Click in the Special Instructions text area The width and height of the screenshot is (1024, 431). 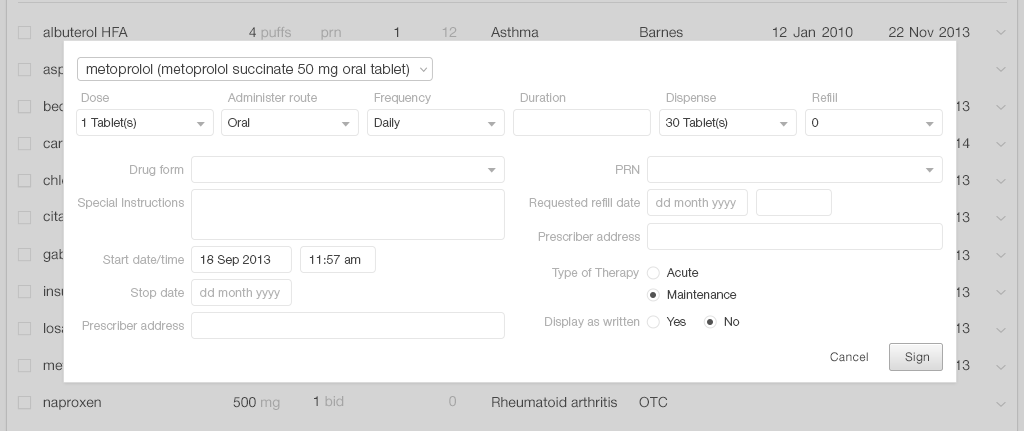coord(347,214)
